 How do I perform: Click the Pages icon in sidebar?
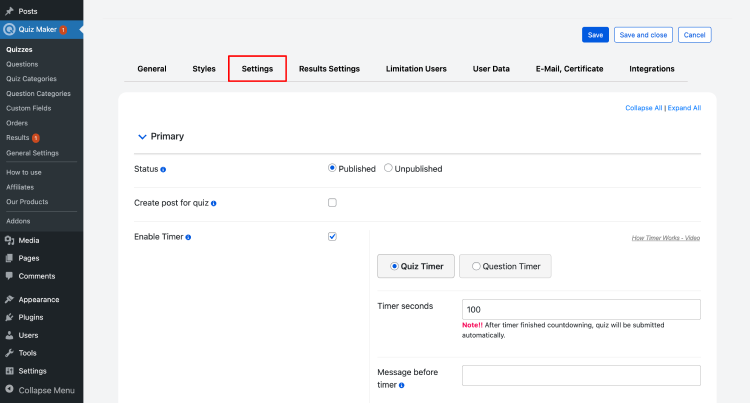(9, 258)
